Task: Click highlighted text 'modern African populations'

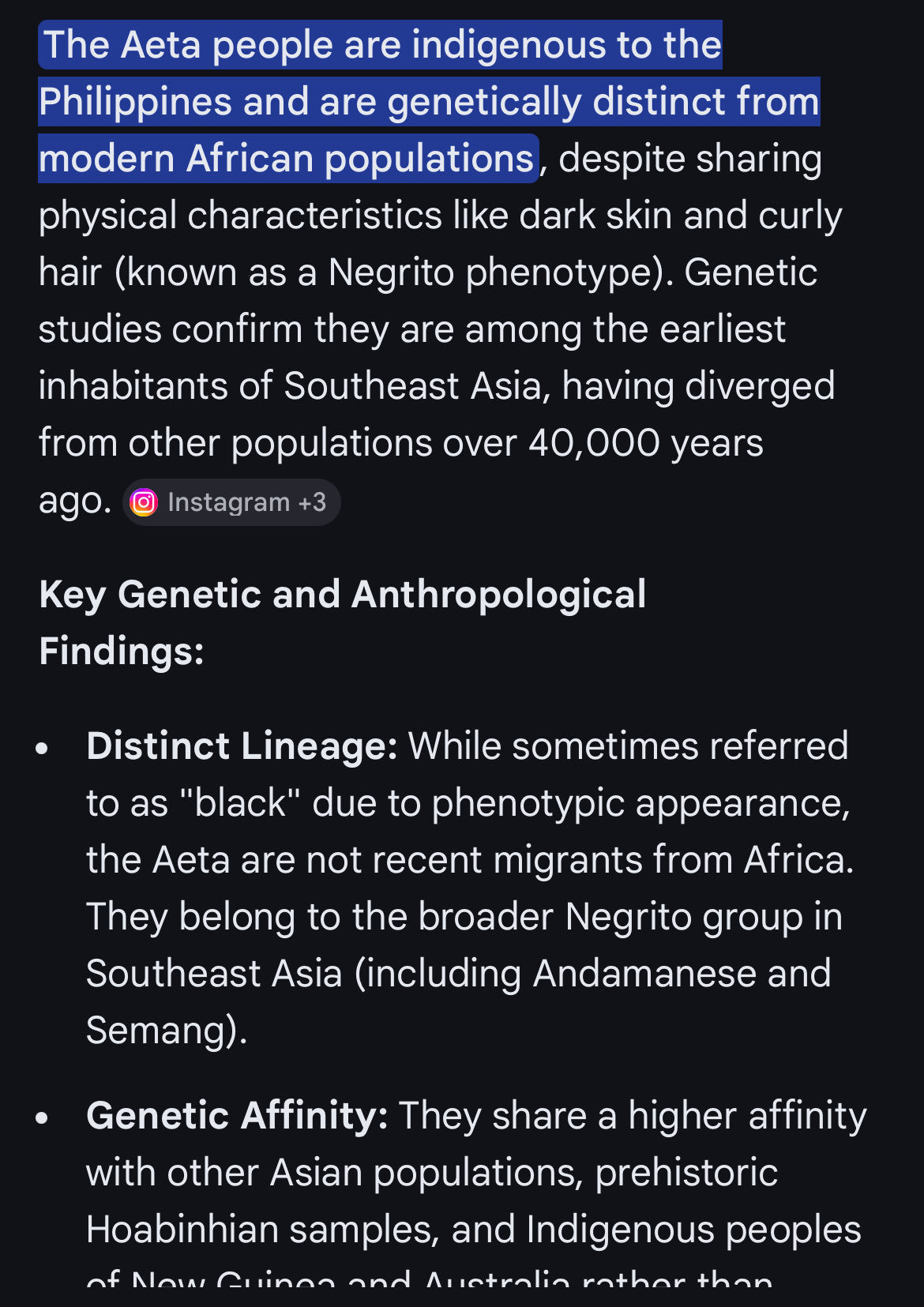Action: [286, 159]
